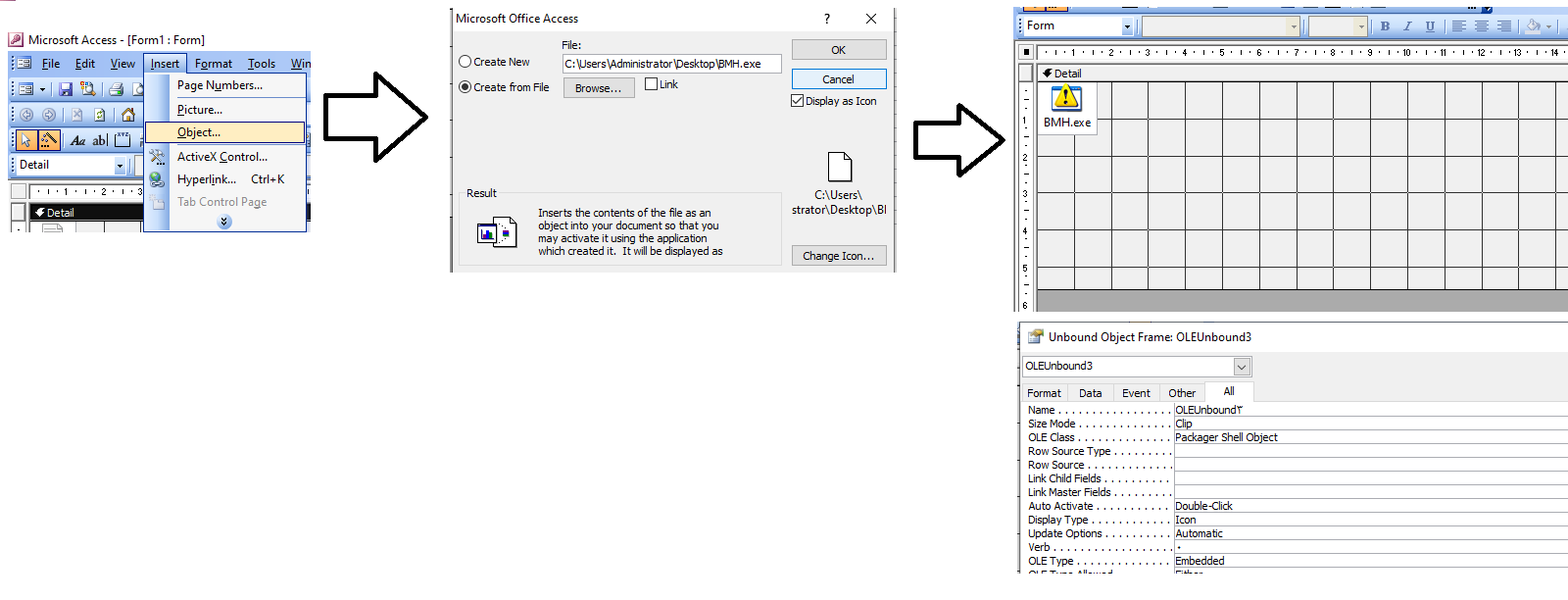The width and height of the screenshot is (1568, 600).
Task: Open the Fill Color dropdown arrow
Action: (x=1549, y=26)
